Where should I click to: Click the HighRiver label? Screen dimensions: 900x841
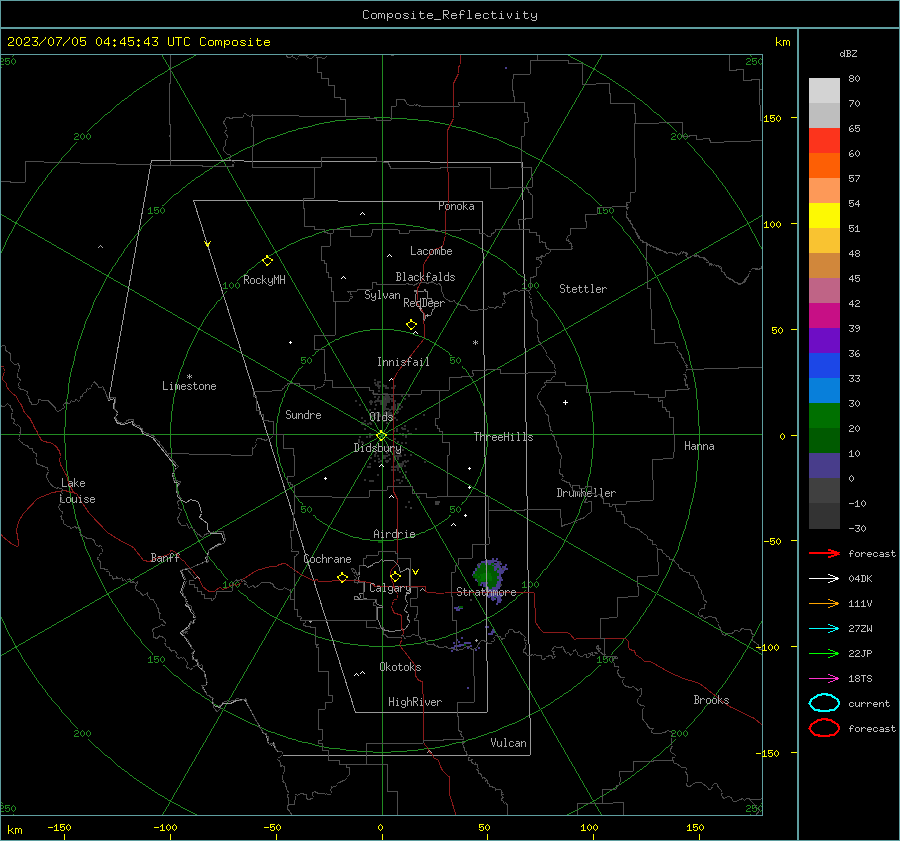(415, 702)
